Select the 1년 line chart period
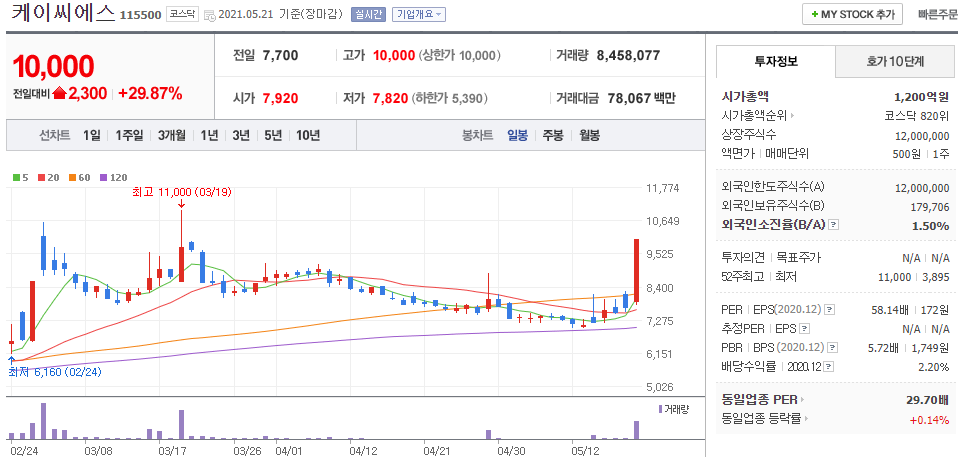This screenshot has height=457, width=958. click(x=209, y=135)
